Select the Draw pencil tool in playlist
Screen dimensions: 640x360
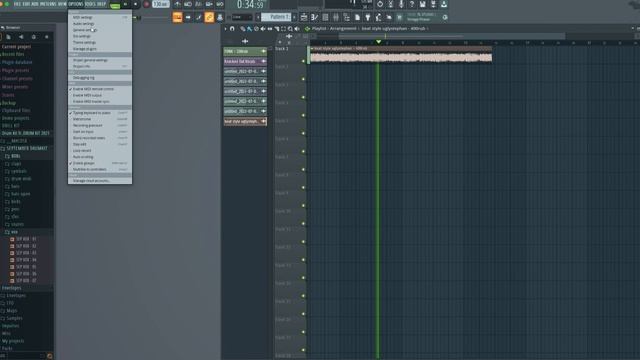pos(243,29)
